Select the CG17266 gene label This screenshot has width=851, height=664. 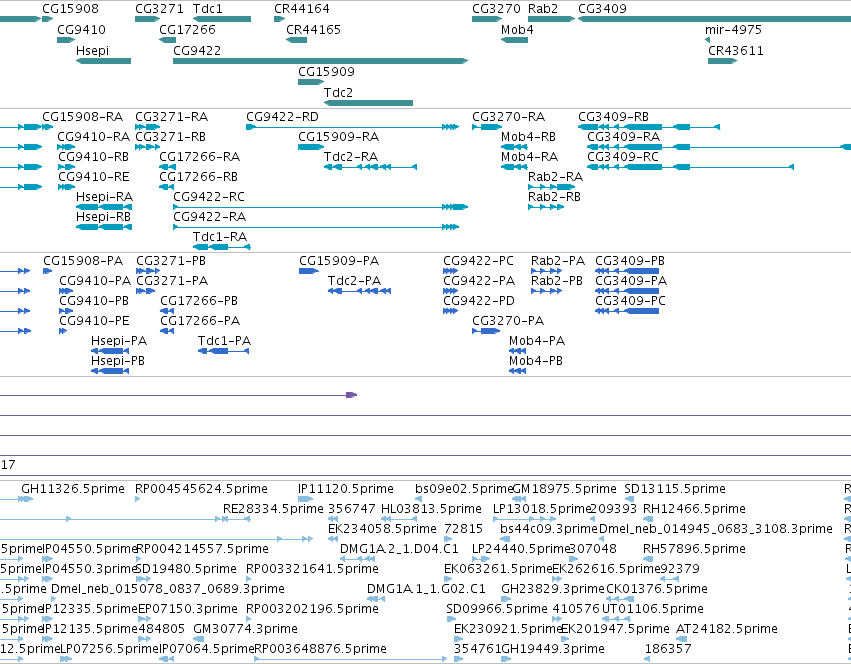(x=187, y=30)
